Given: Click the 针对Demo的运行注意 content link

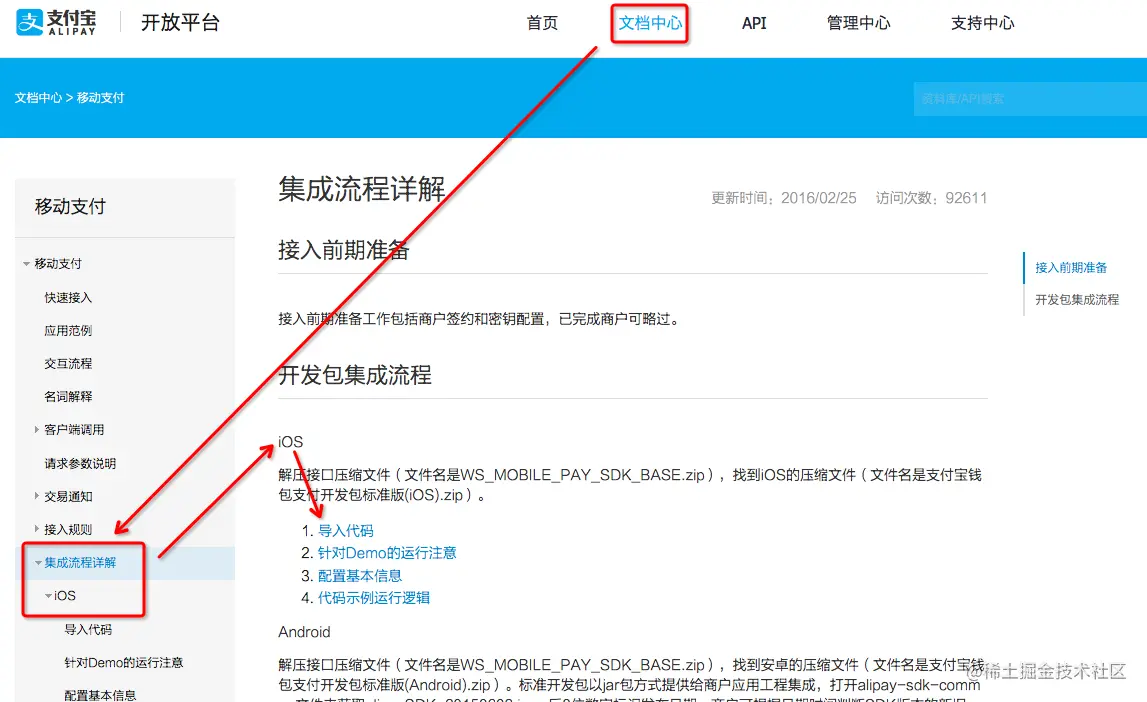Looking at the screenshot, I should pos(387,553).
